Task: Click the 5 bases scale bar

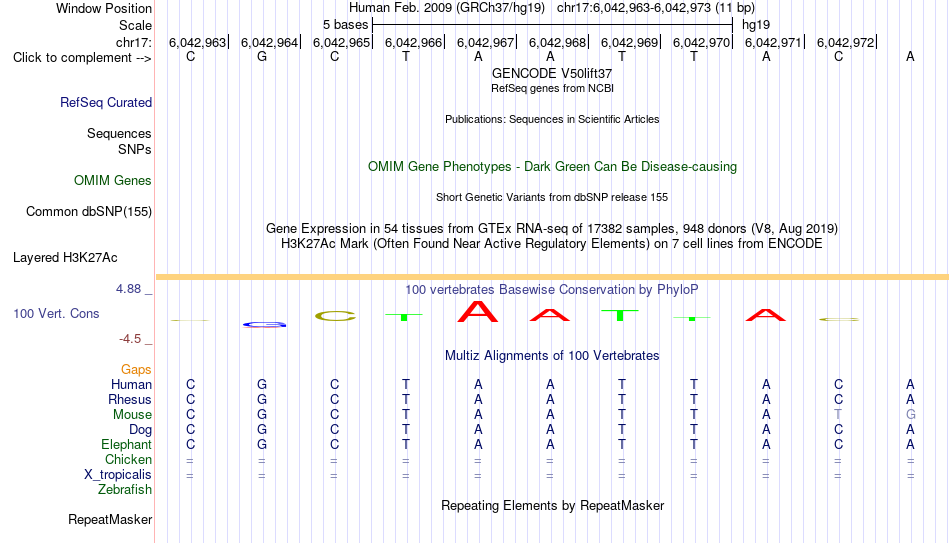Action: pyautogui.click(x=552, y=25)
